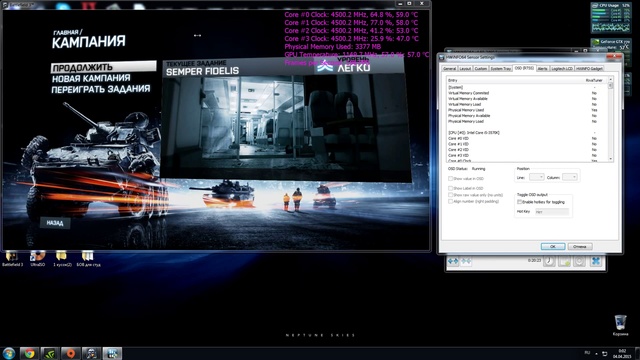
Task: Cancel dialog with Отмена button
Action: pyautogui.click(x=580, y=247)
